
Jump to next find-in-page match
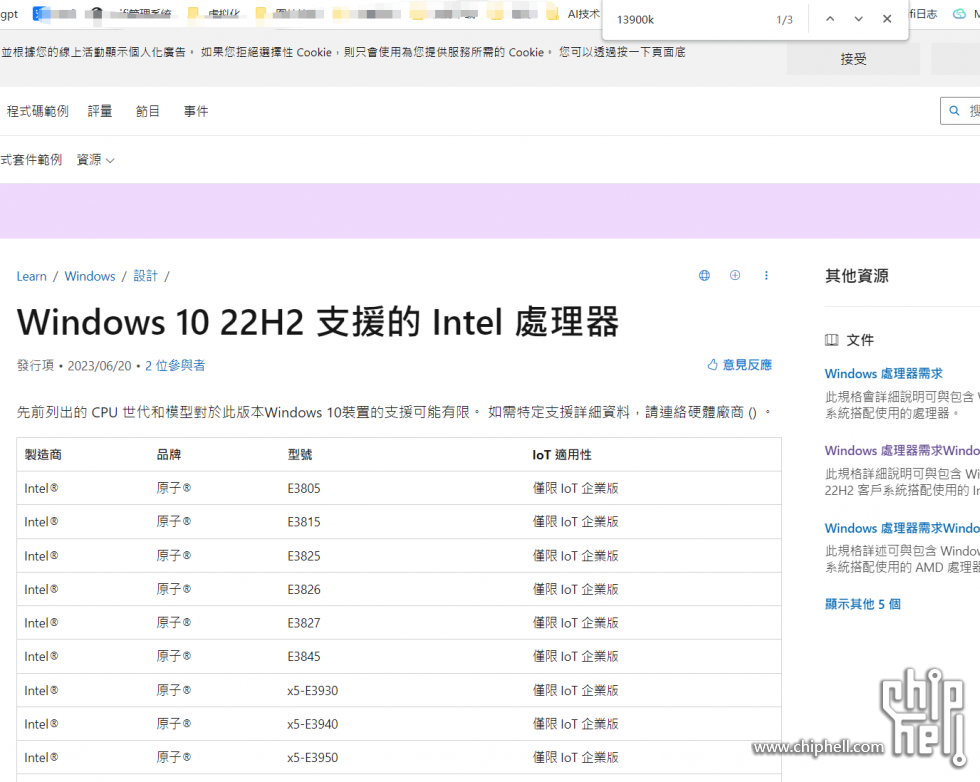tap(859, 19)
